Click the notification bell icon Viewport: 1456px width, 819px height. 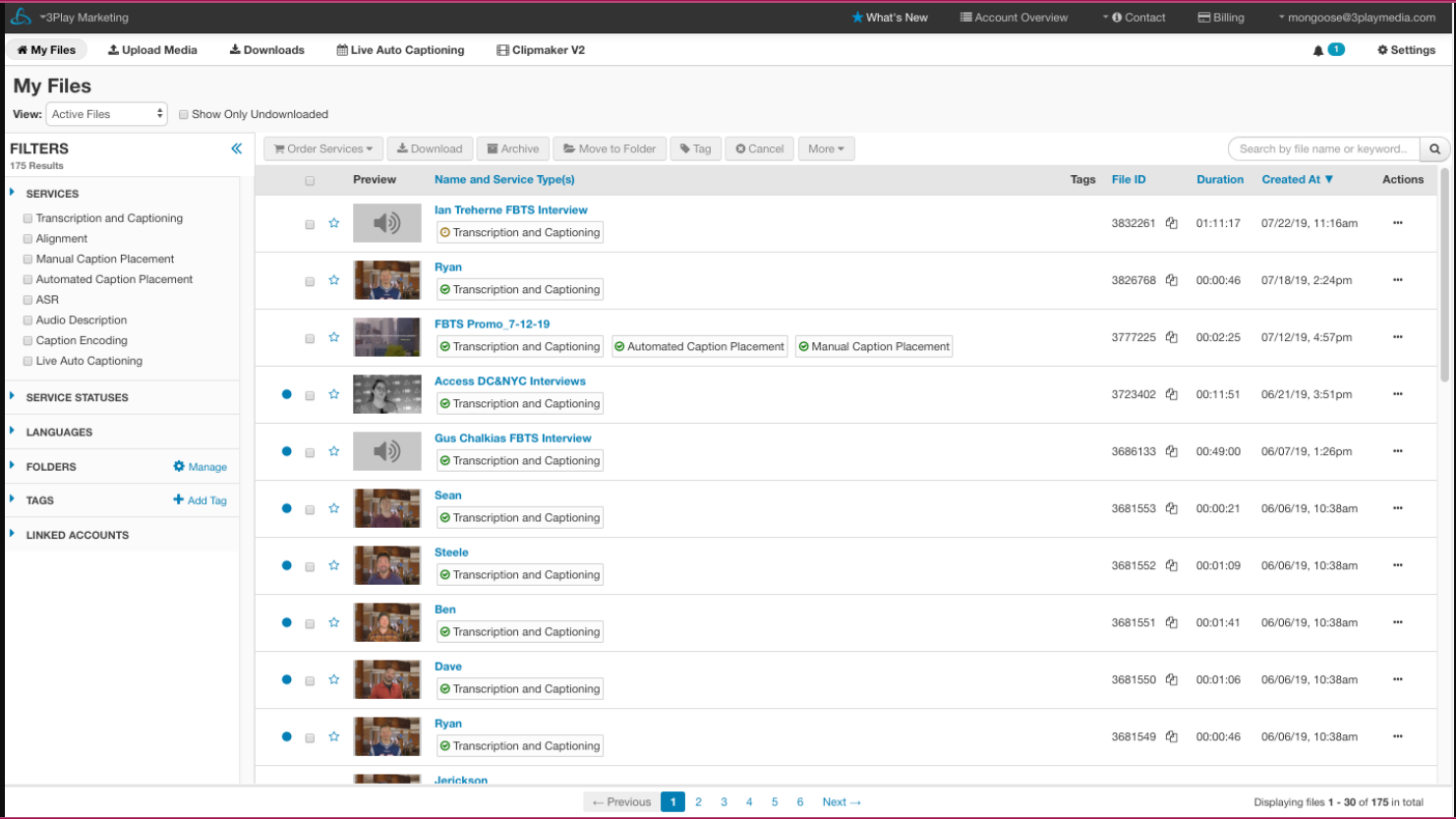click(1318, 50)
